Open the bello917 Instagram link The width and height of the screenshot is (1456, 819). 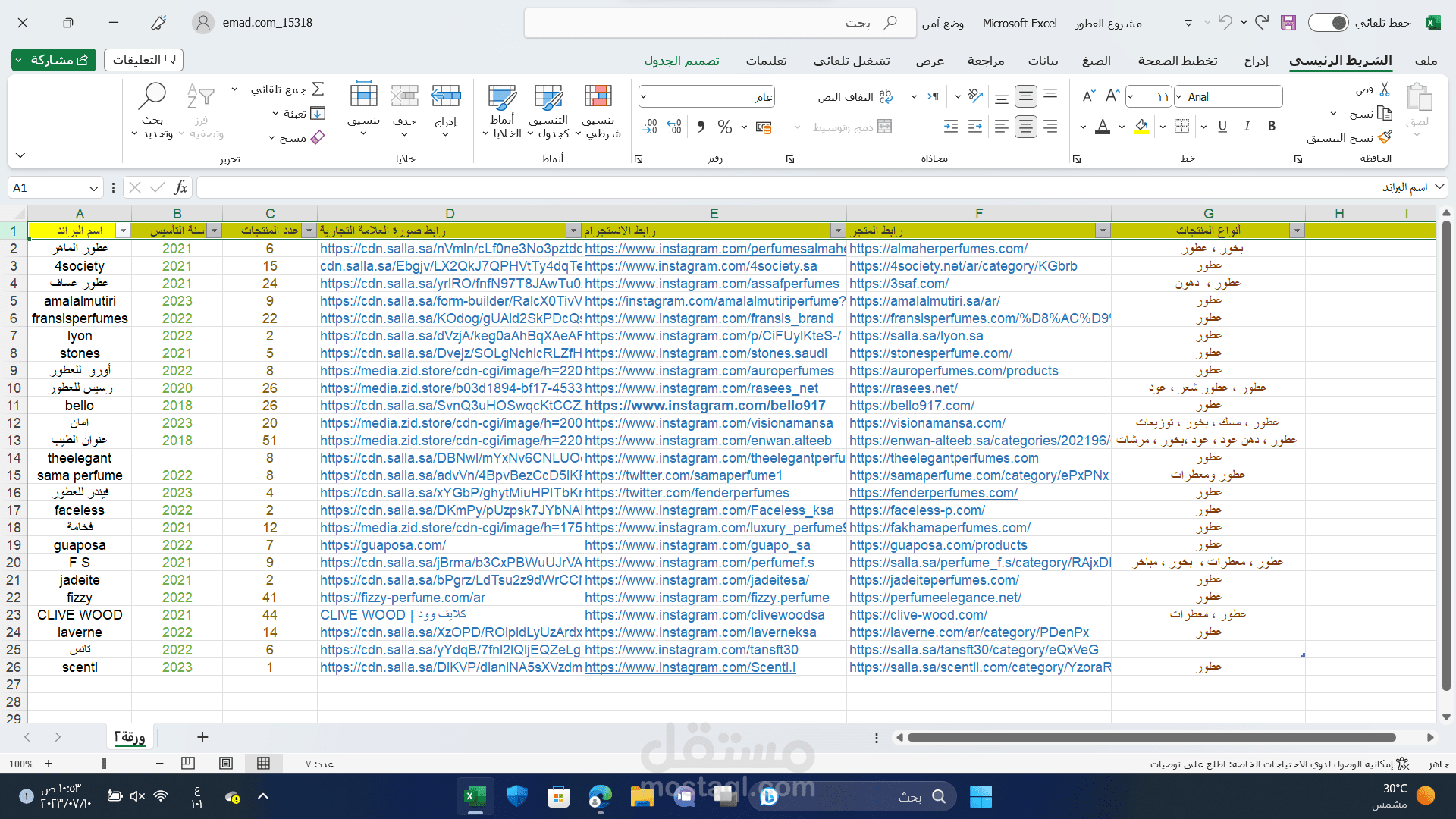(x=704, y=406)
